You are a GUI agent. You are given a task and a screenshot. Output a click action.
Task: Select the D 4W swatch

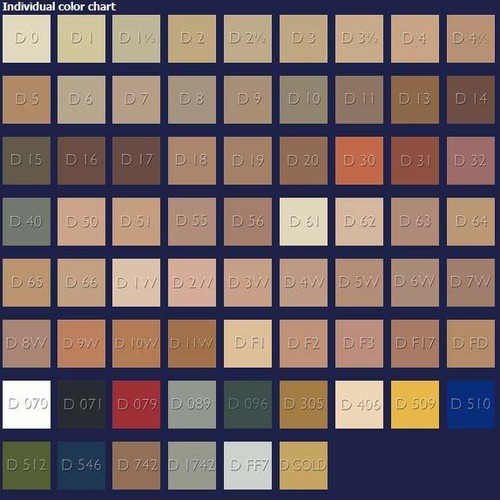(x=304, y=283)
